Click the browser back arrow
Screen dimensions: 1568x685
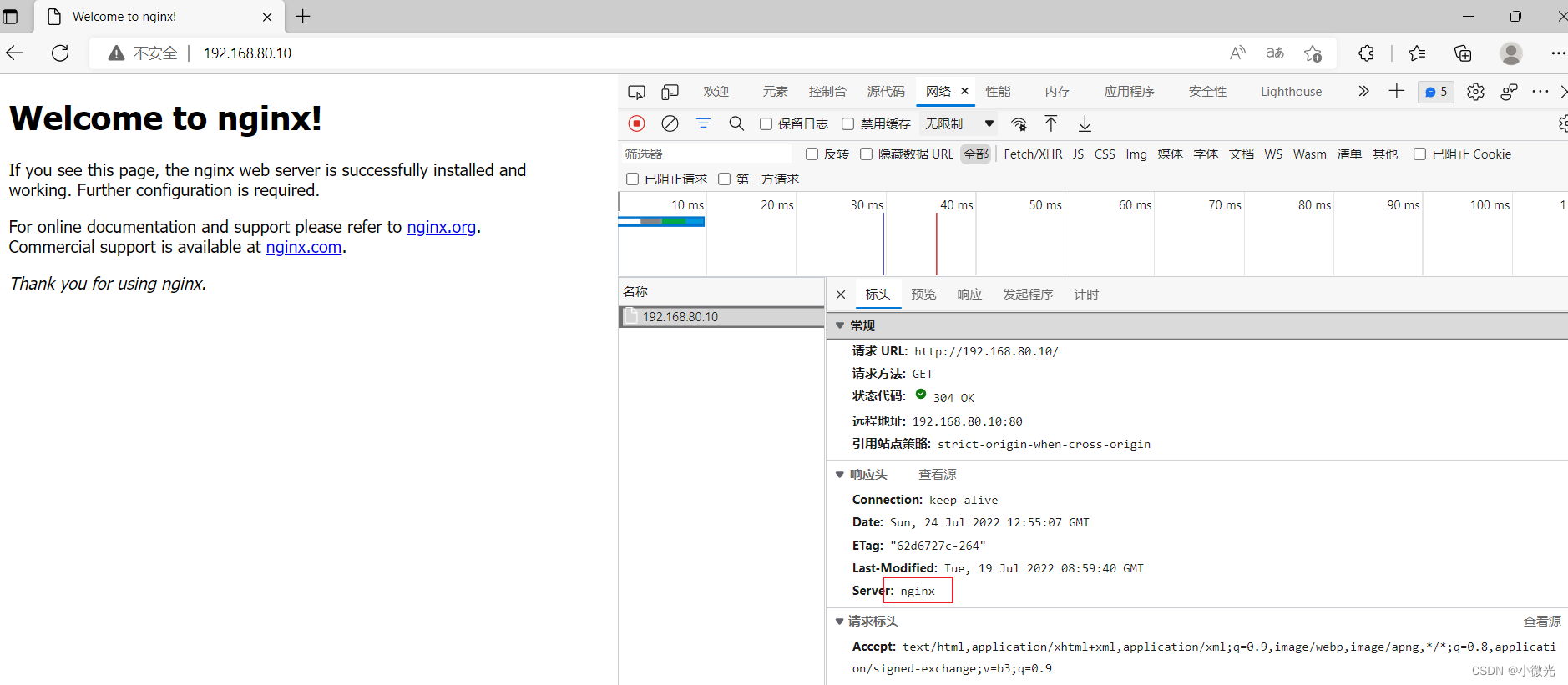(x=14, y=53)
